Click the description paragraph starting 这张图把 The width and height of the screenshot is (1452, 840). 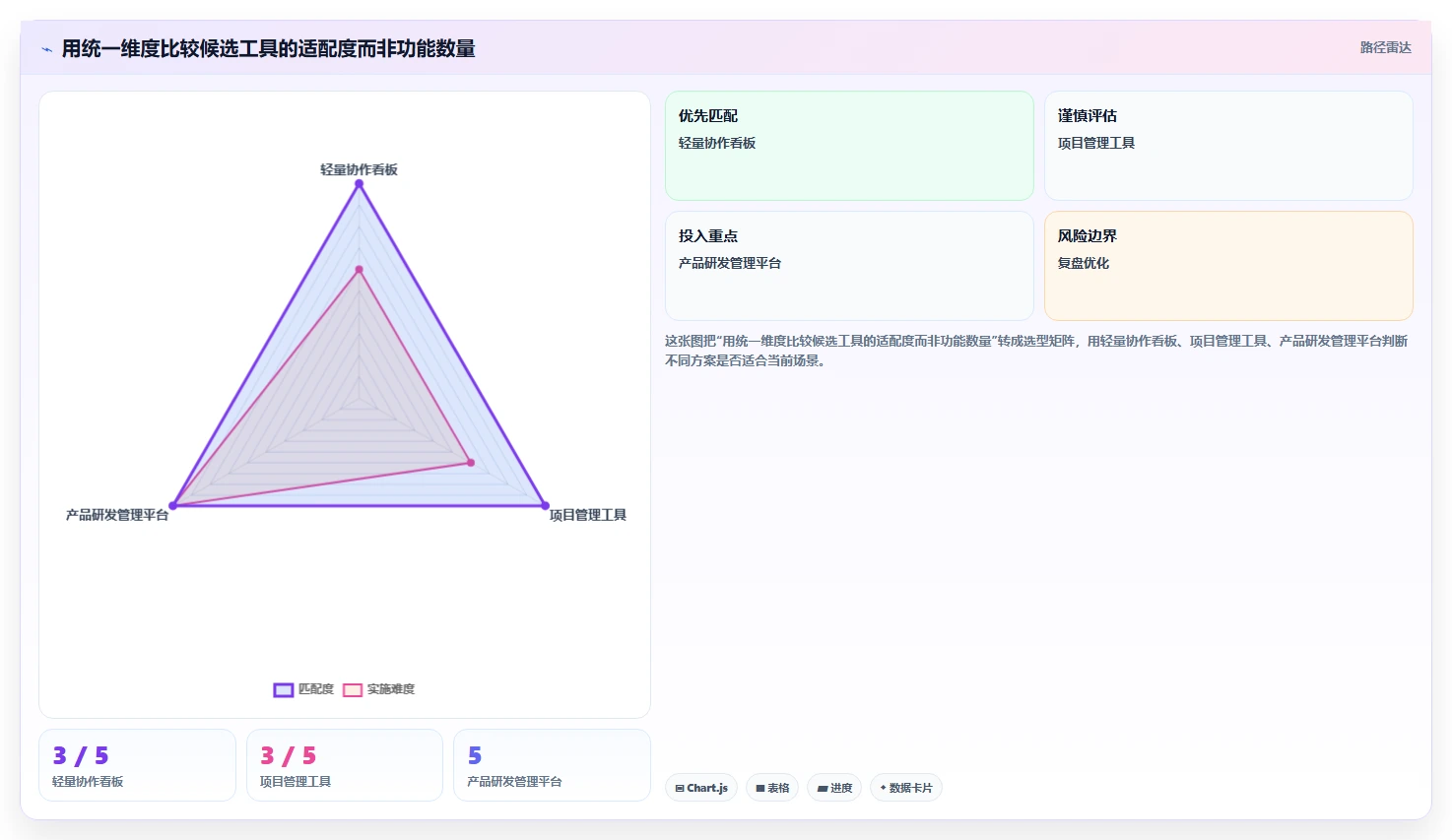[1036, 351]
